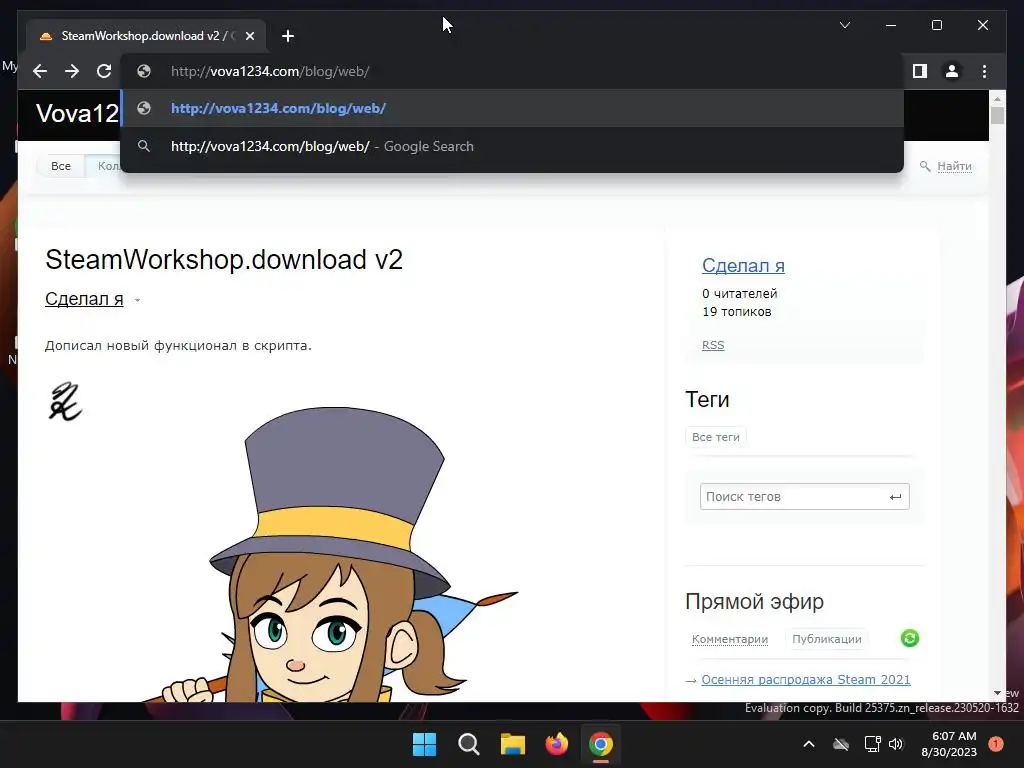Go back using the browser back arrow
This screenshot has height=768, width=1024.
[40, 71]
